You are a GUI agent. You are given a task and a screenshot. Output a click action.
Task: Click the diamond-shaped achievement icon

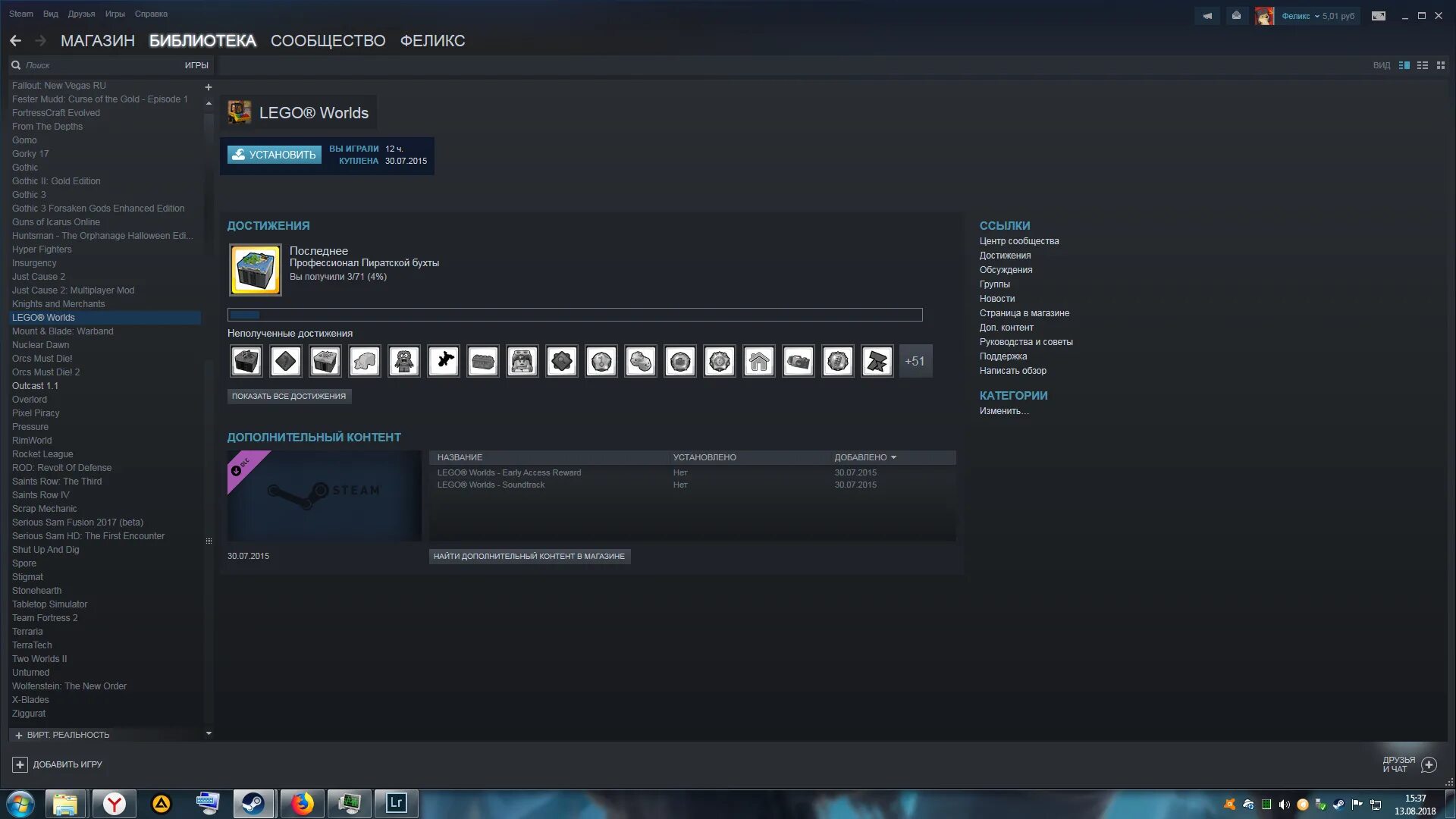click(285, 361)
